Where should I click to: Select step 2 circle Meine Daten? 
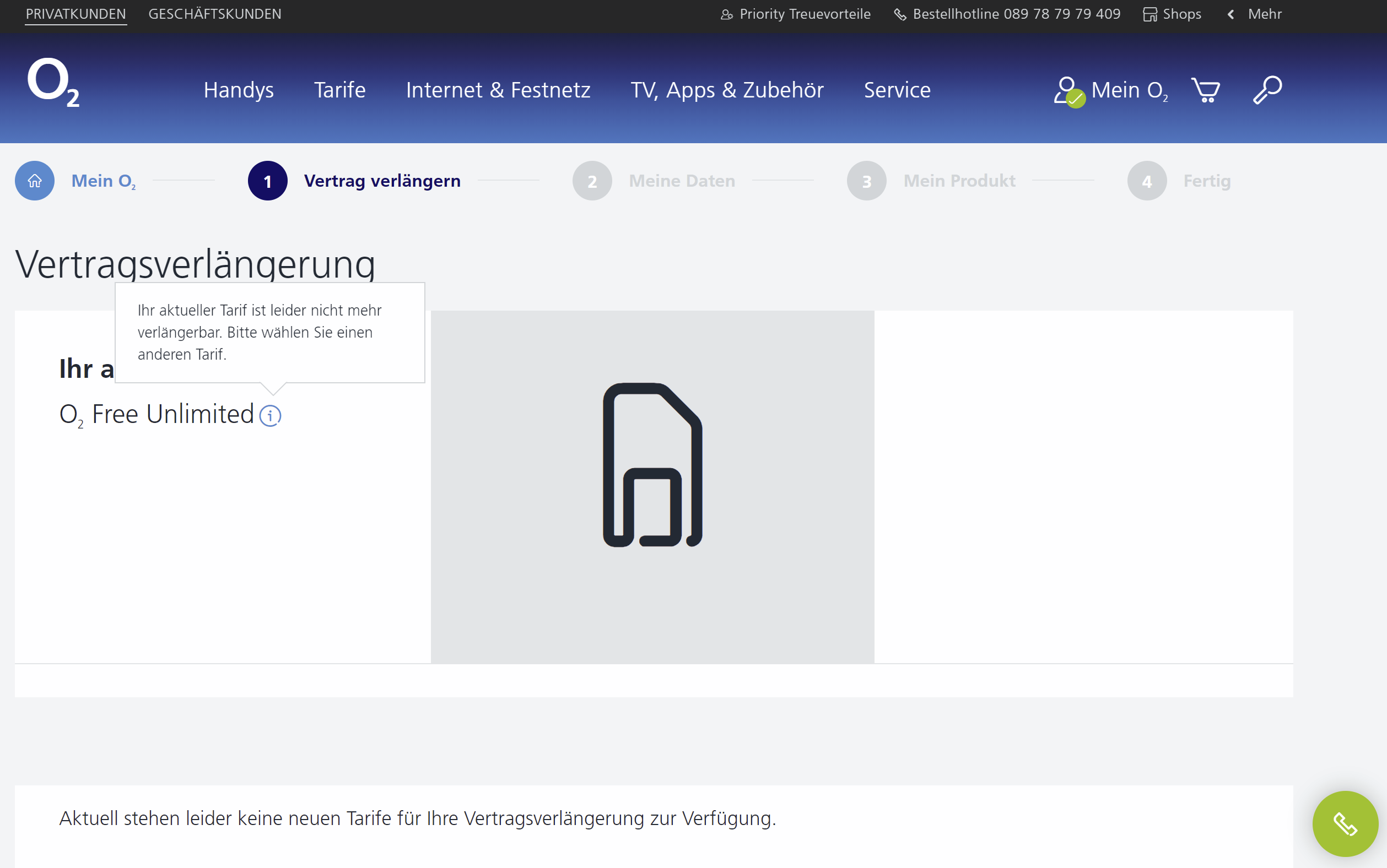(x=592, y=181)
